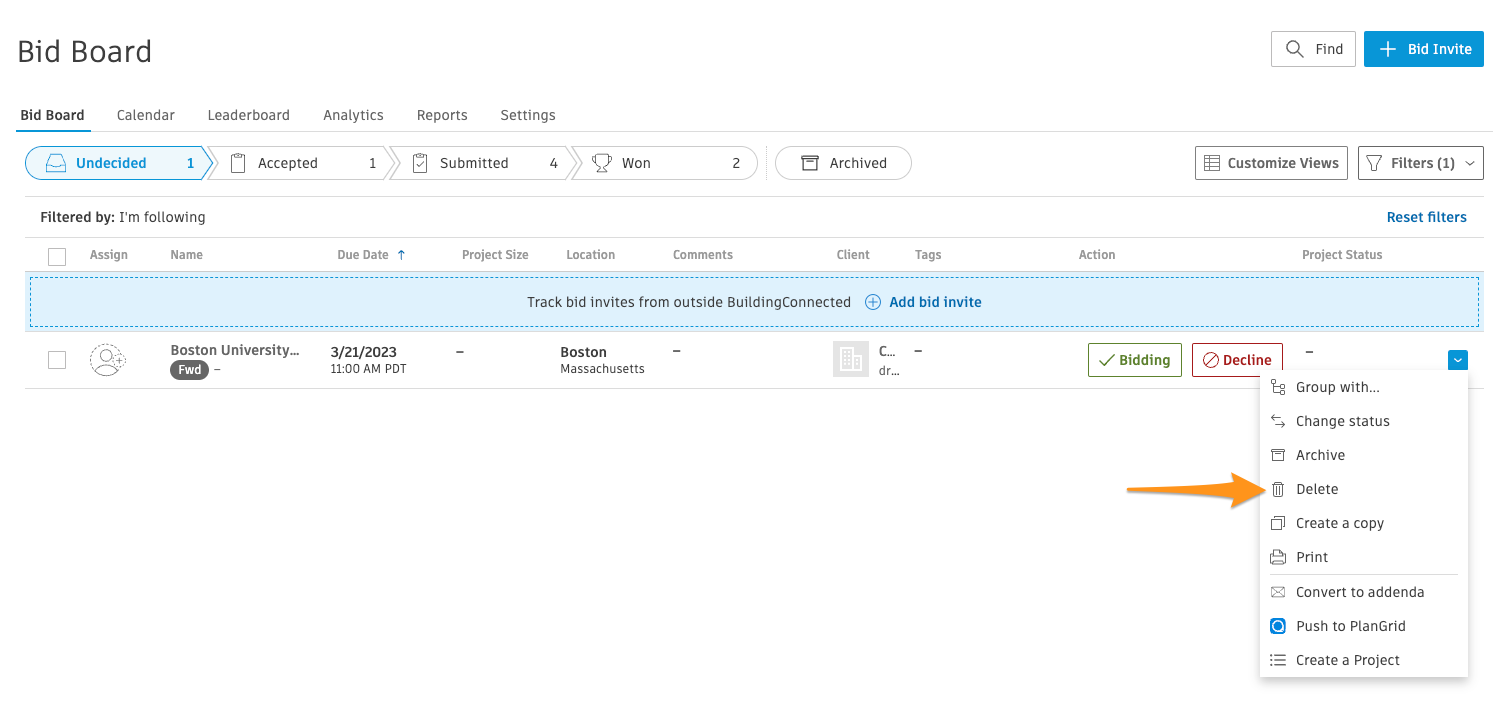Click the table icon in Customize Views

pyautogui.click(x=1211, y=163)
